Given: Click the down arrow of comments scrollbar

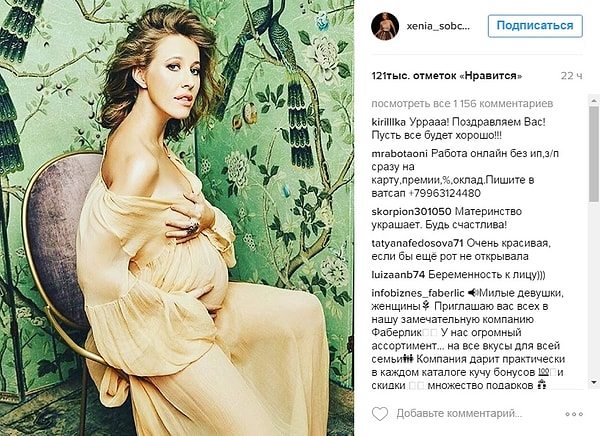Looking at the screenshot, I should pyautogui.click(x=593, y=382).
